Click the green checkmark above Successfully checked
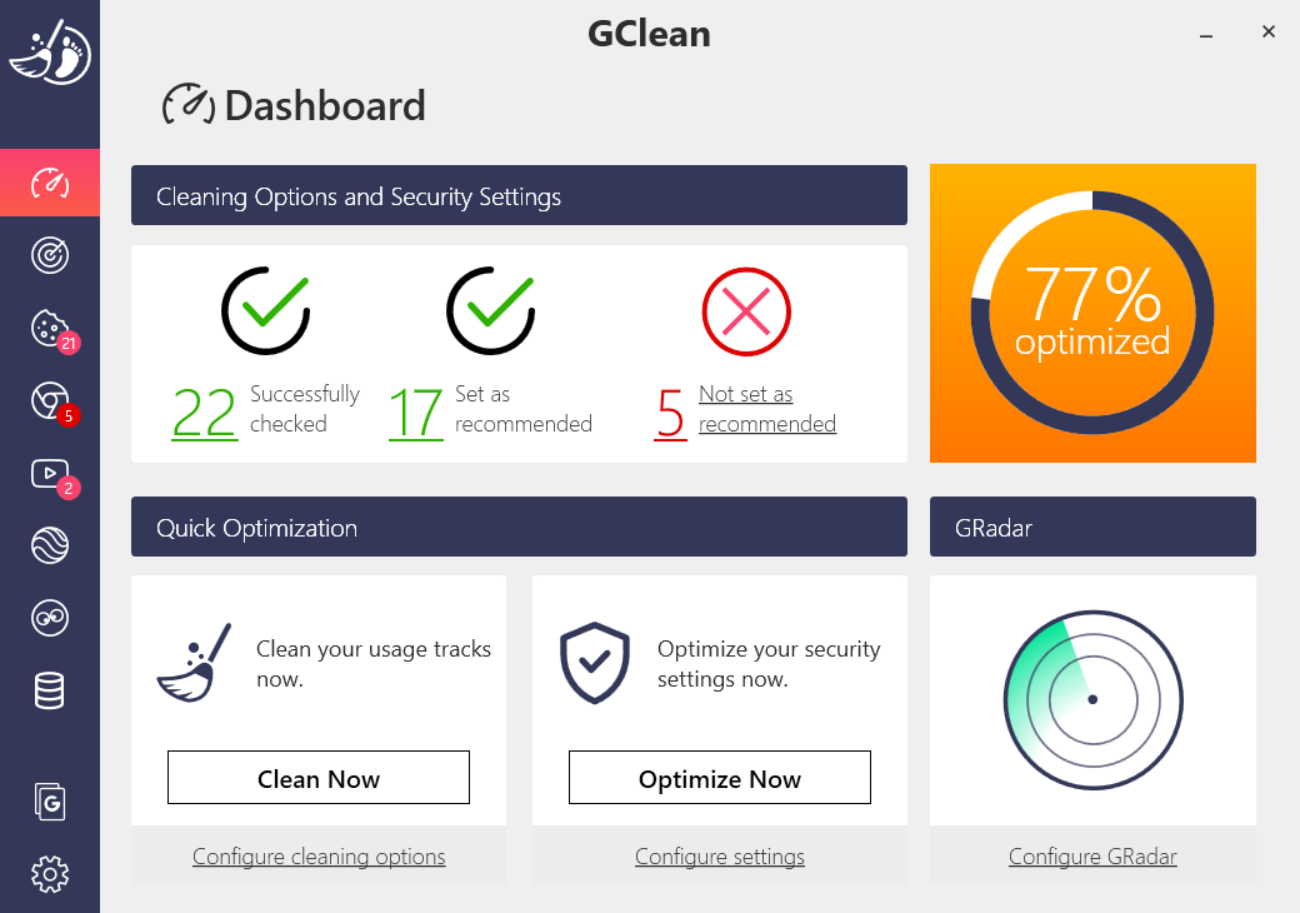 (x=266, y=311)
